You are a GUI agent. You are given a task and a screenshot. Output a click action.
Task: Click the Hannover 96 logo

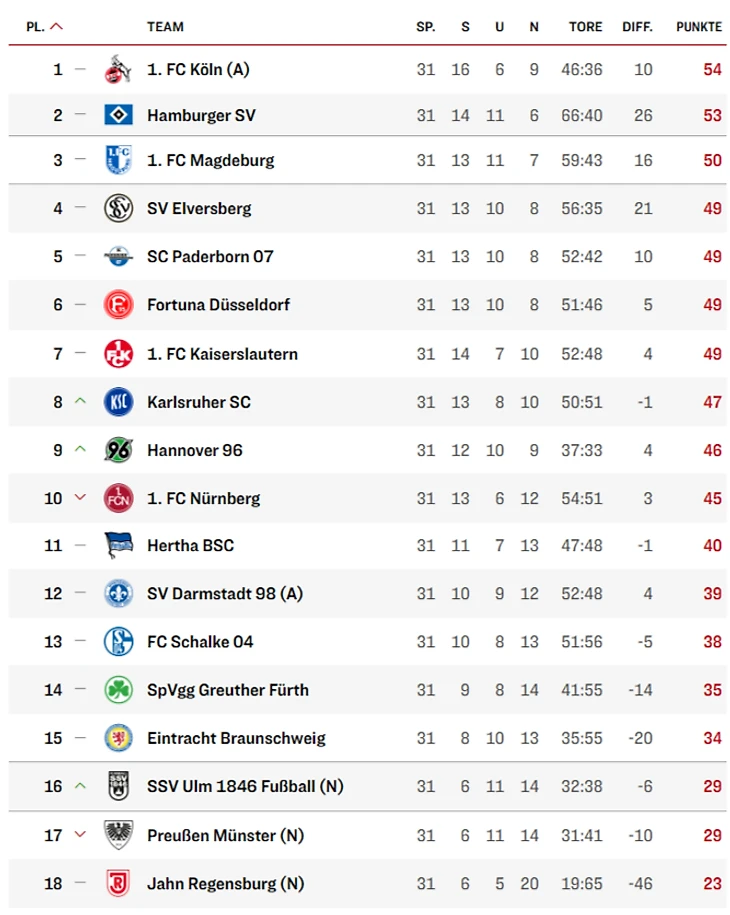point(118,450)
